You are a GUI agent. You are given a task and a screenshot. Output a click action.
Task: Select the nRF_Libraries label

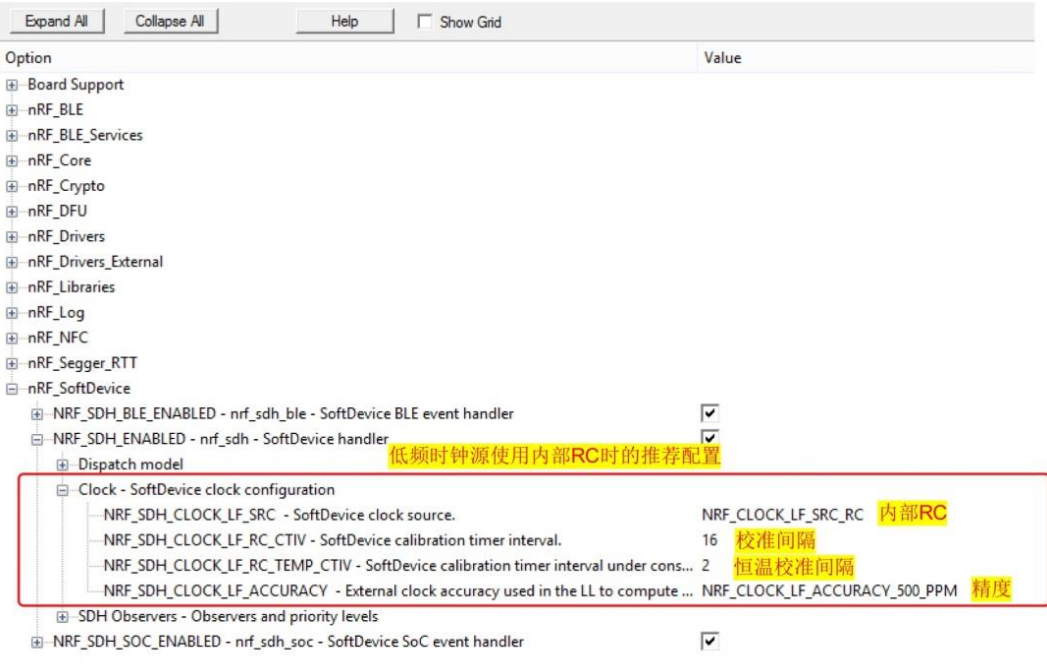pos(71,287)
